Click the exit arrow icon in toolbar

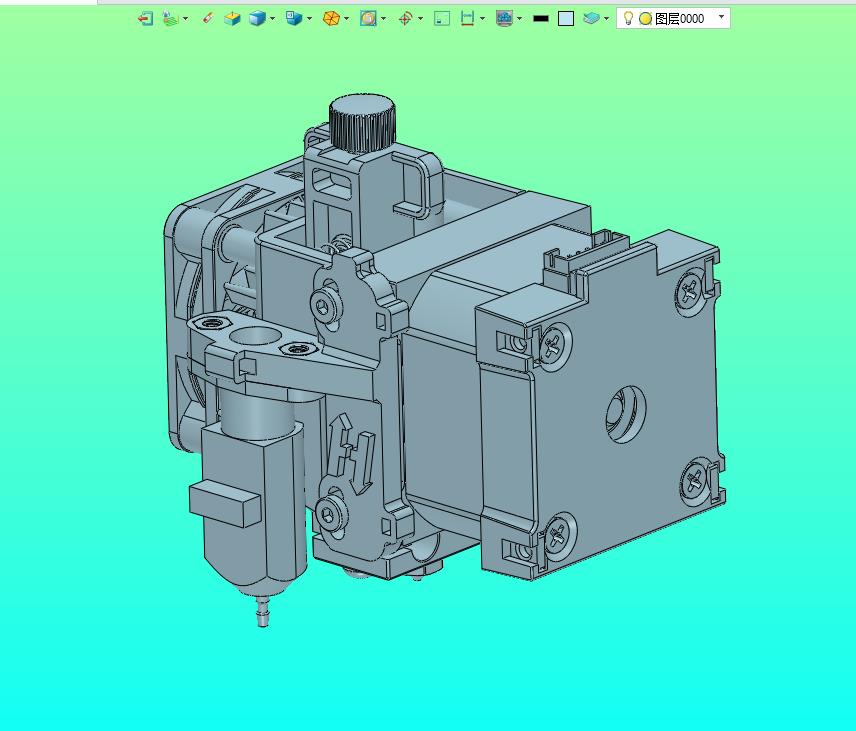(x=145, y=19)
